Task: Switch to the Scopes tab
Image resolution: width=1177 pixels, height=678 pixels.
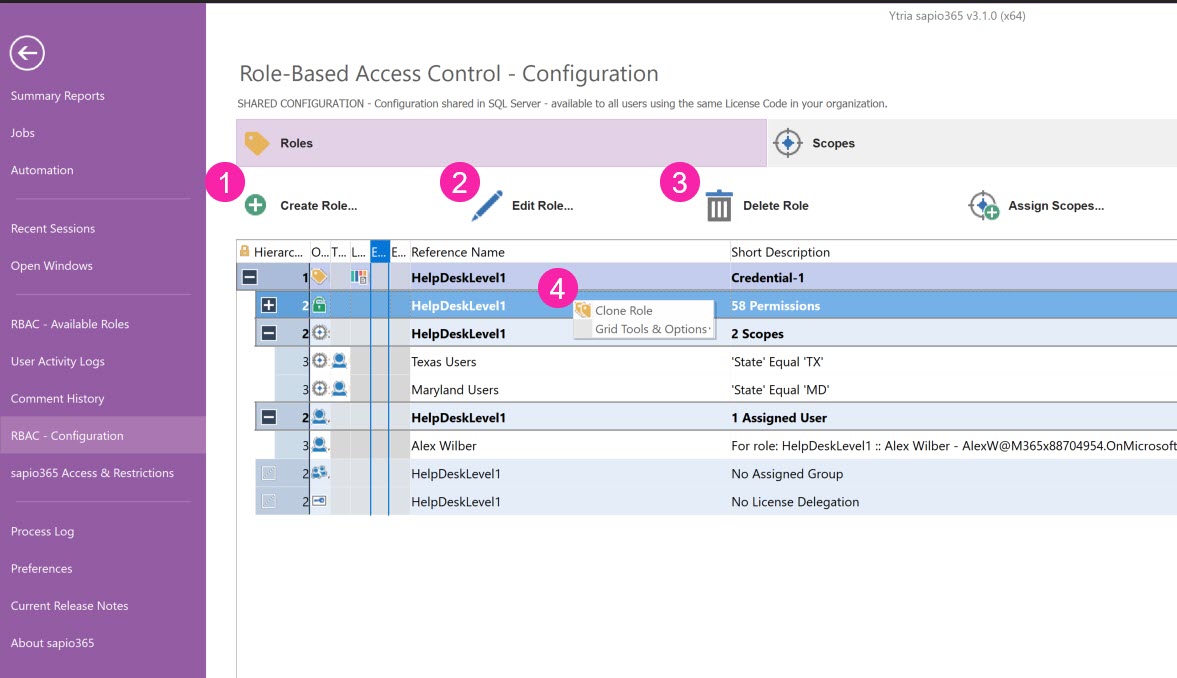Action: (x=832, y=143)
